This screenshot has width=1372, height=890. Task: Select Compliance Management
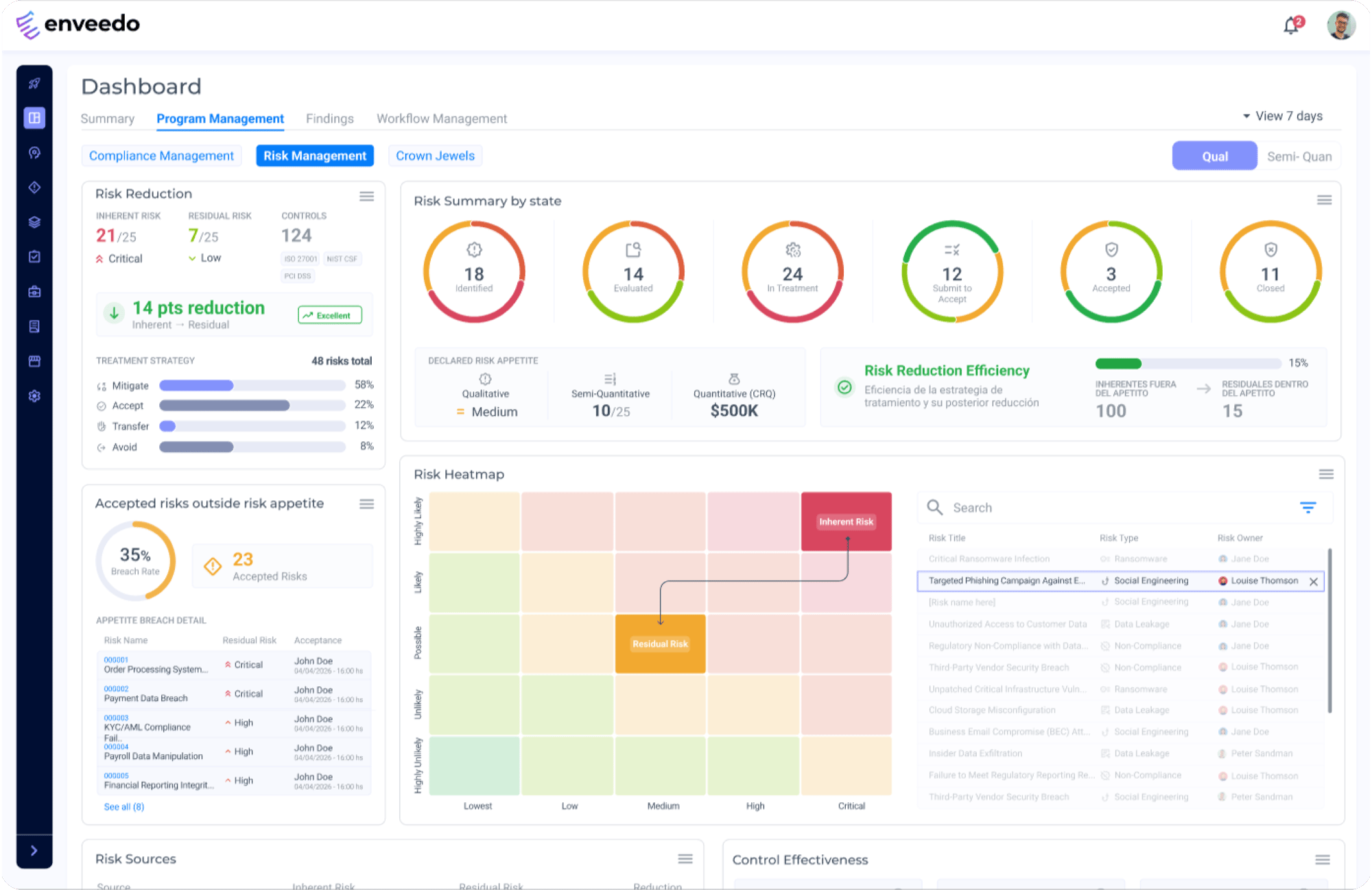pyautogui.click(x=161, y=156)
